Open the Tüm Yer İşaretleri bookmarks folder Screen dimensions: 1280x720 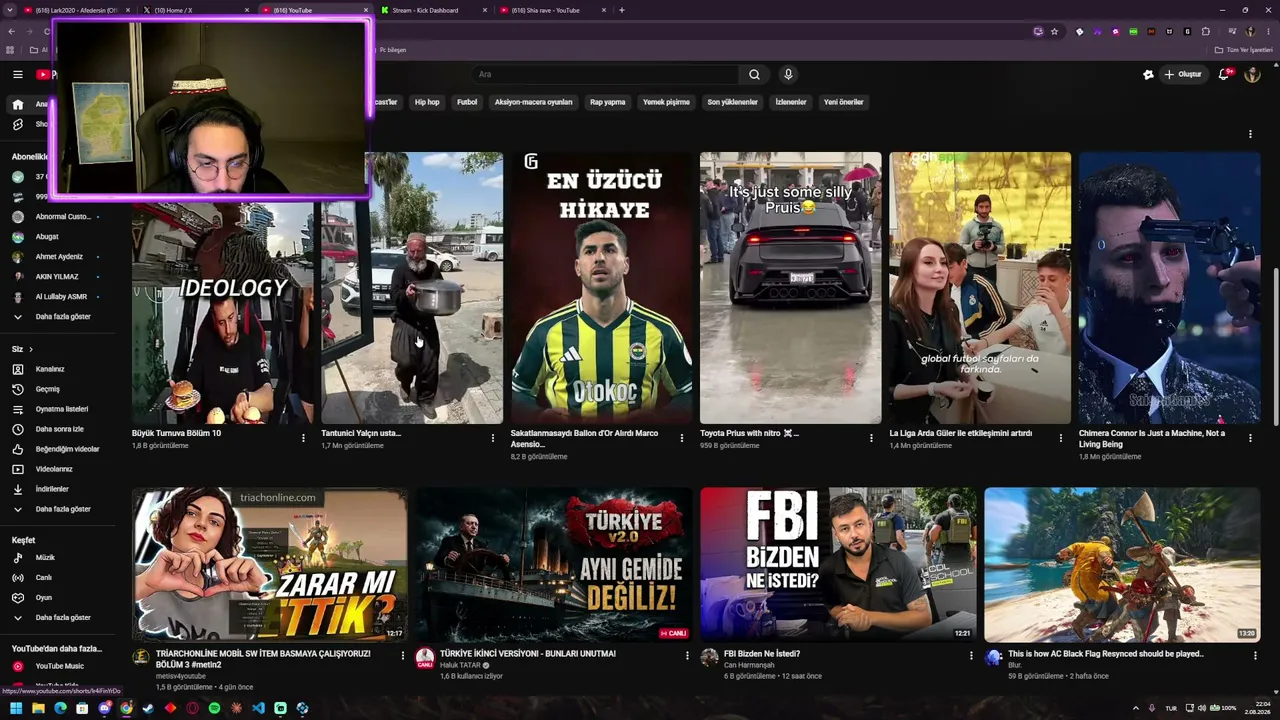click(x=1243, y=50)
